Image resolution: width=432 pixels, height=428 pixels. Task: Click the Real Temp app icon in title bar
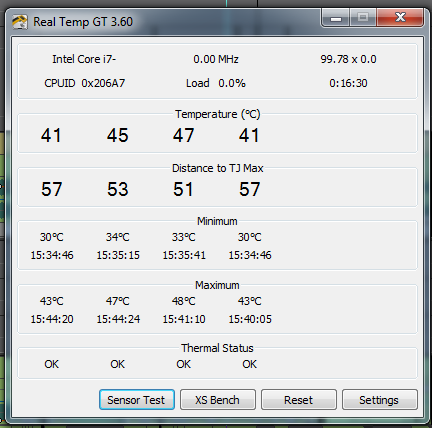[x=20, y=22]
